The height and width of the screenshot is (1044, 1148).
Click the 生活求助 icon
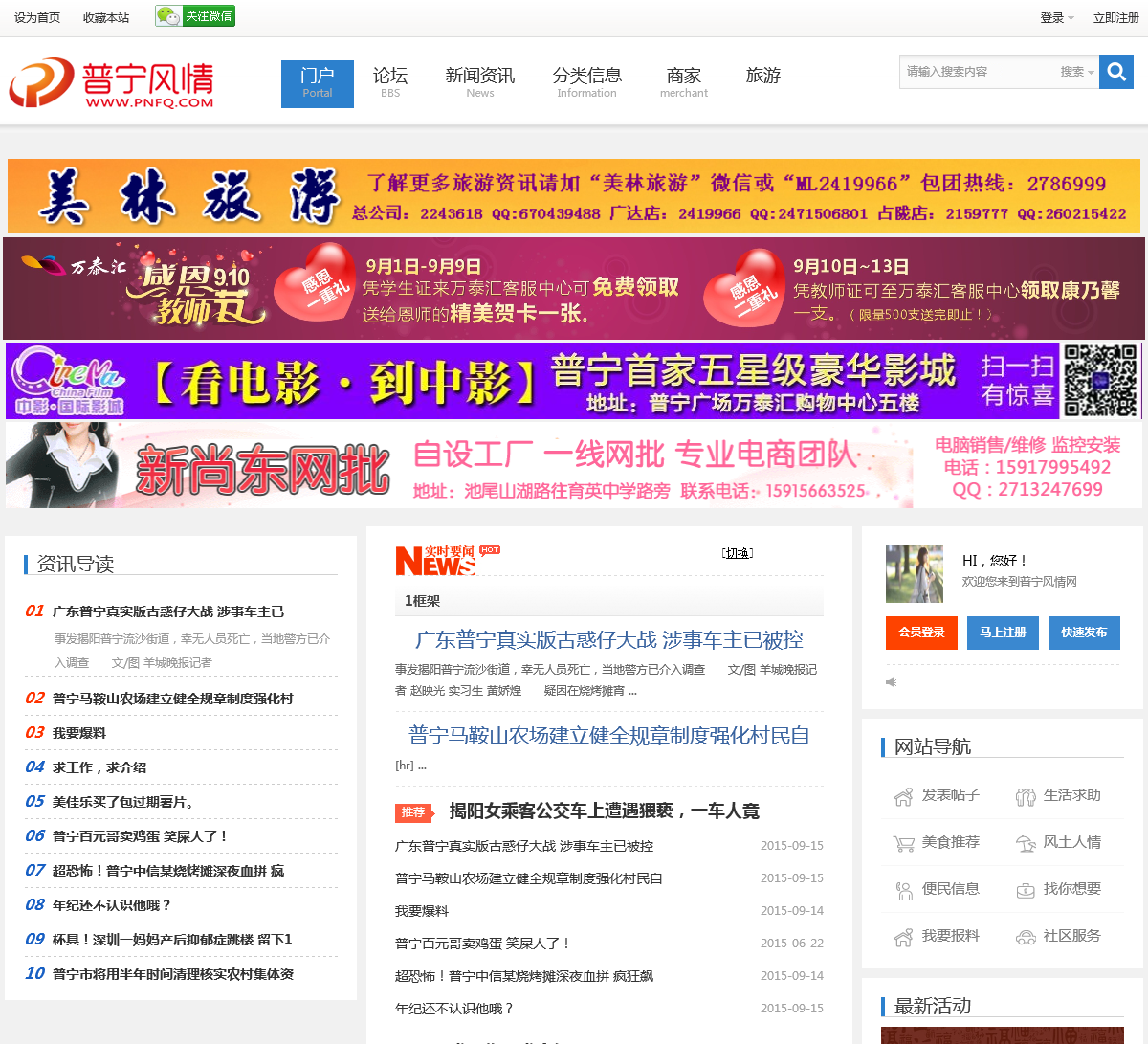pos(1026,796)
